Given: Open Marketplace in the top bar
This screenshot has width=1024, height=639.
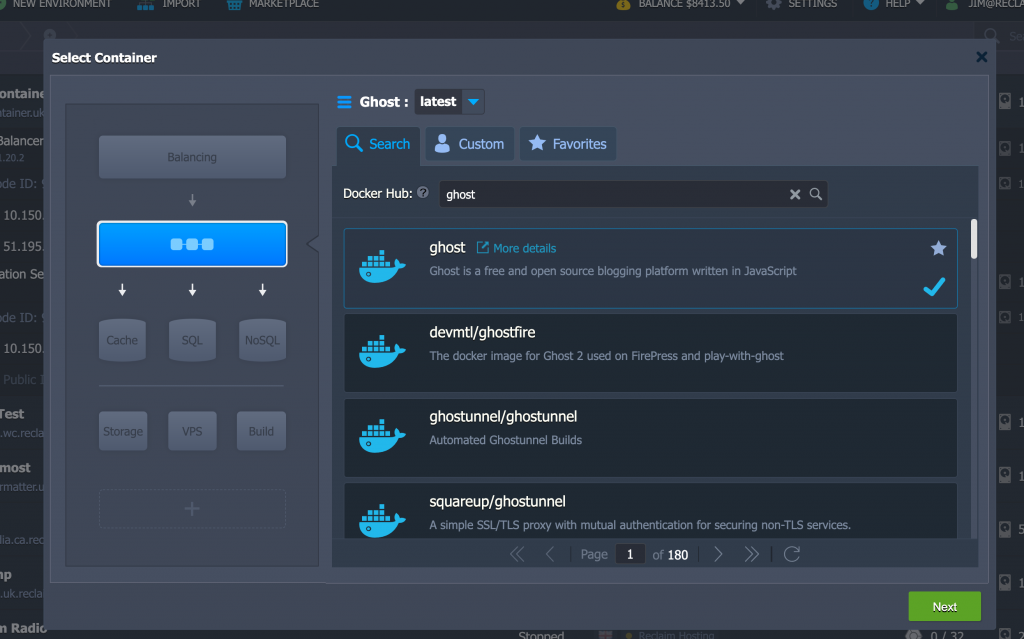Looking at the screenshot, I should (273, 4).
